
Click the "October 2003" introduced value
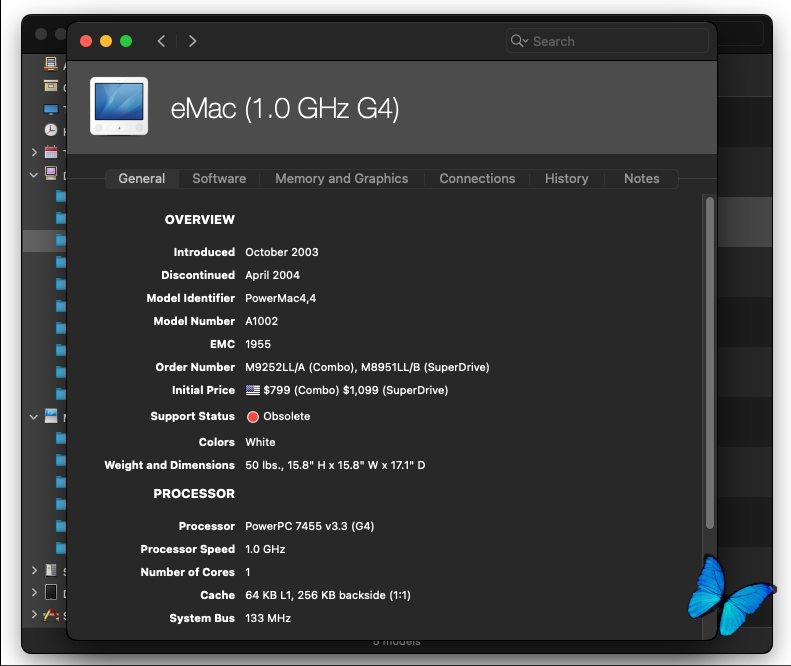[x=281, y=252]
